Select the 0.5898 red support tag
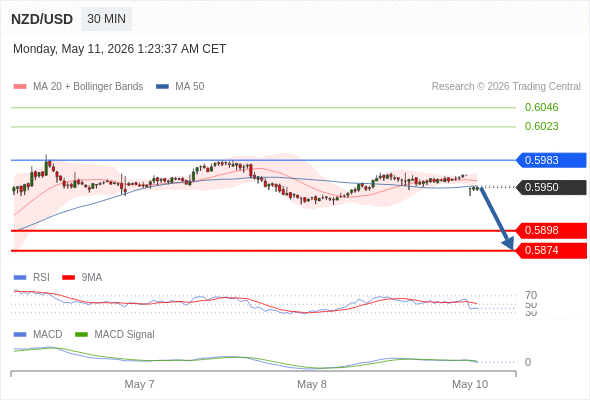The image size is (590, 400). tap(551, 231)
